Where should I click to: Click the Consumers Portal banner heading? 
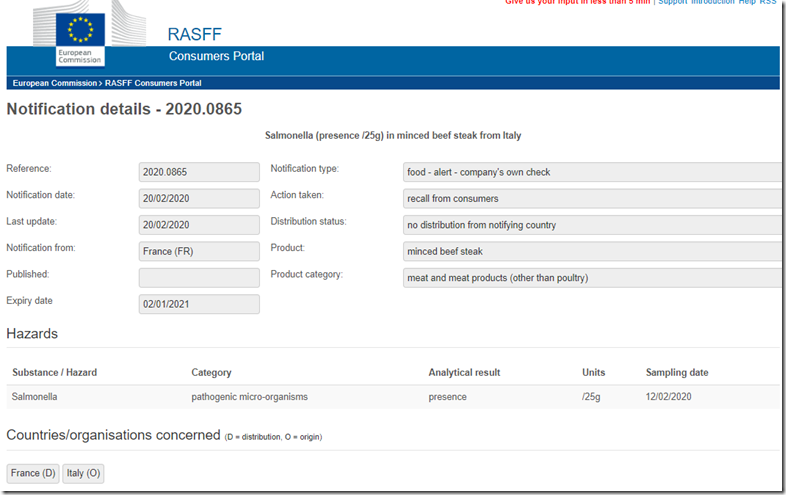216,56
